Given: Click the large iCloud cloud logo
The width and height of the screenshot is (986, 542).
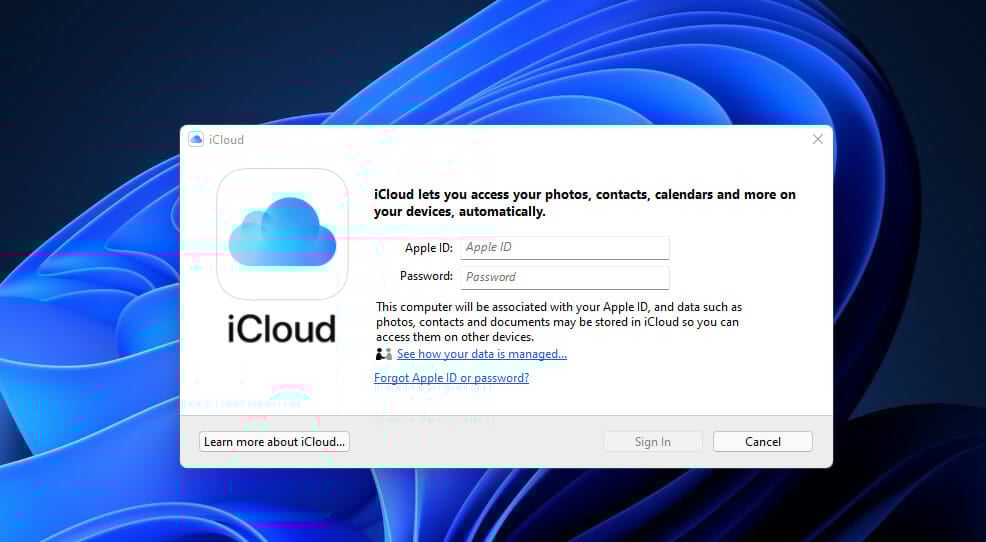Looking at the screenshot, I should (x=282, y=234).
